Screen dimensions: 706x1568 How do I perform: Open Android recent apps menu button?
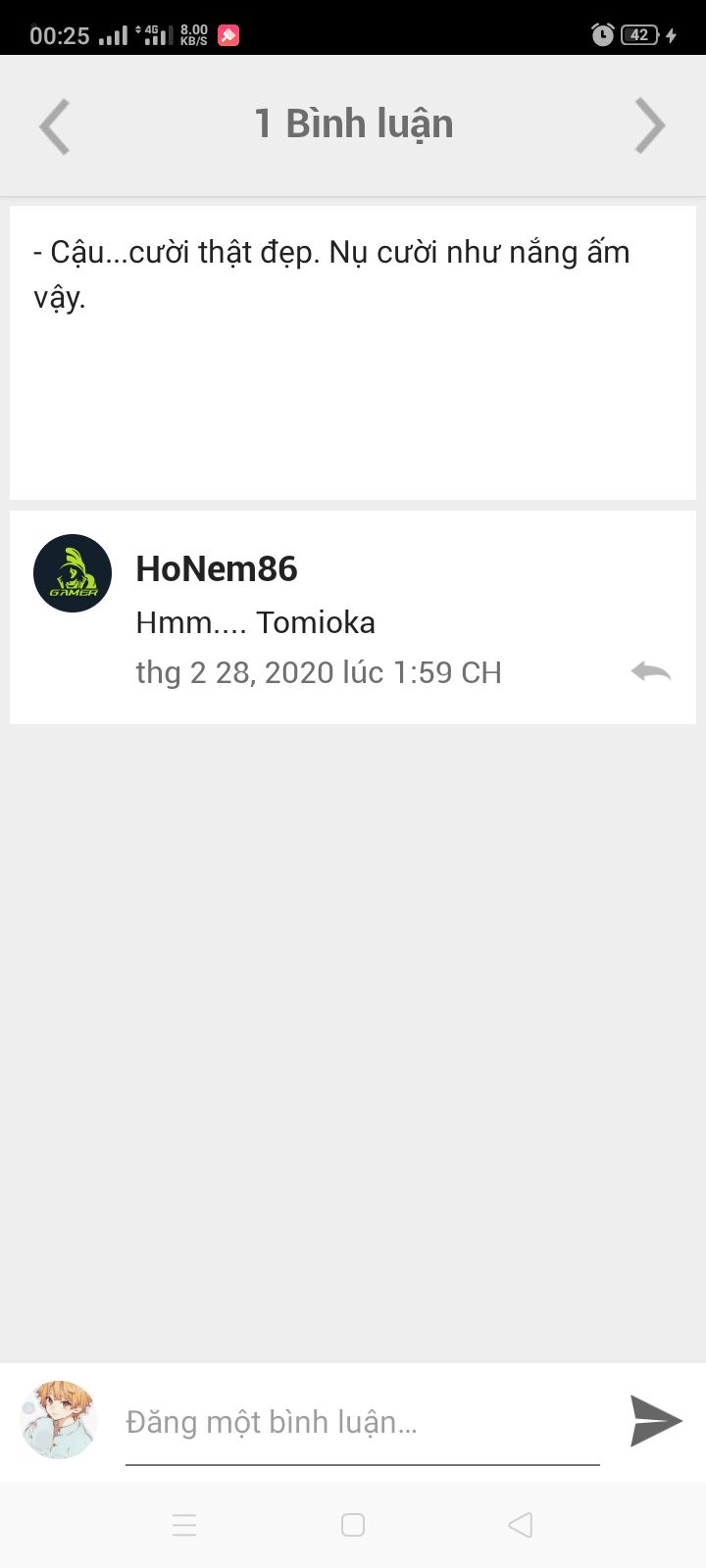184,1525
